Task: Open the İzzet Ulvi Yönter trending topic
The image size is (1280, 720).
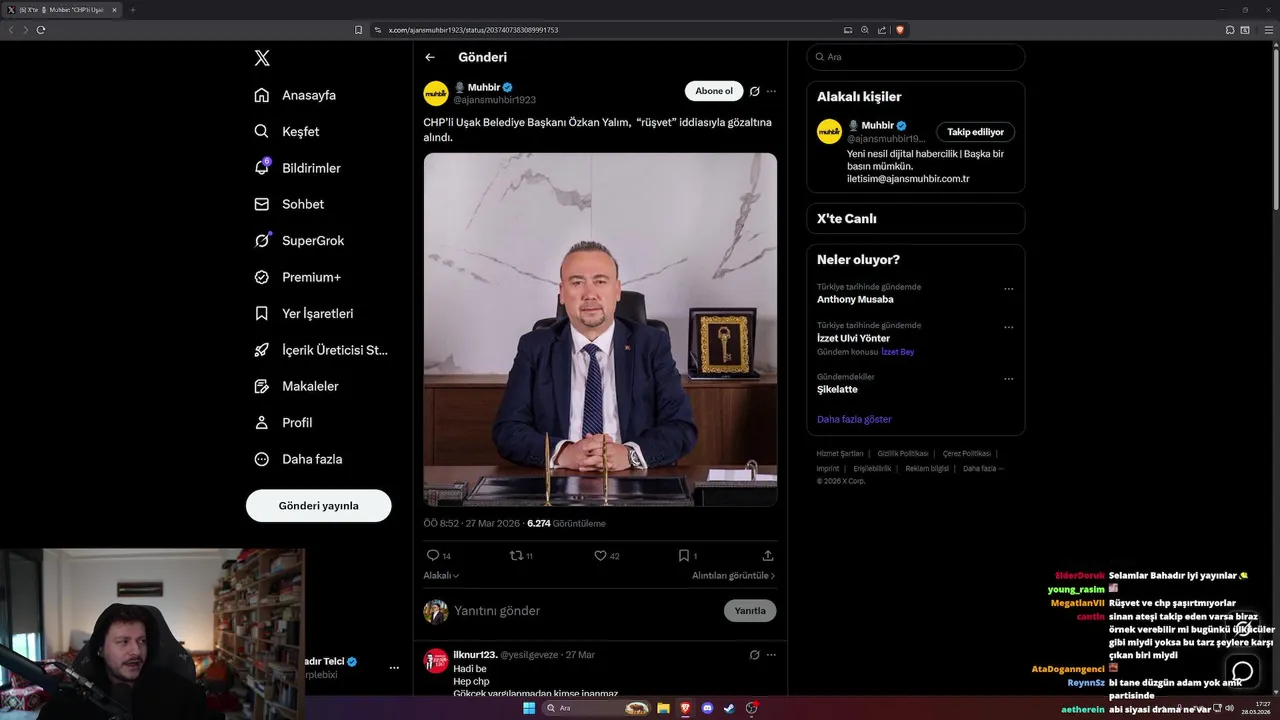Action: pyautogui.click(x=853, y=338)
